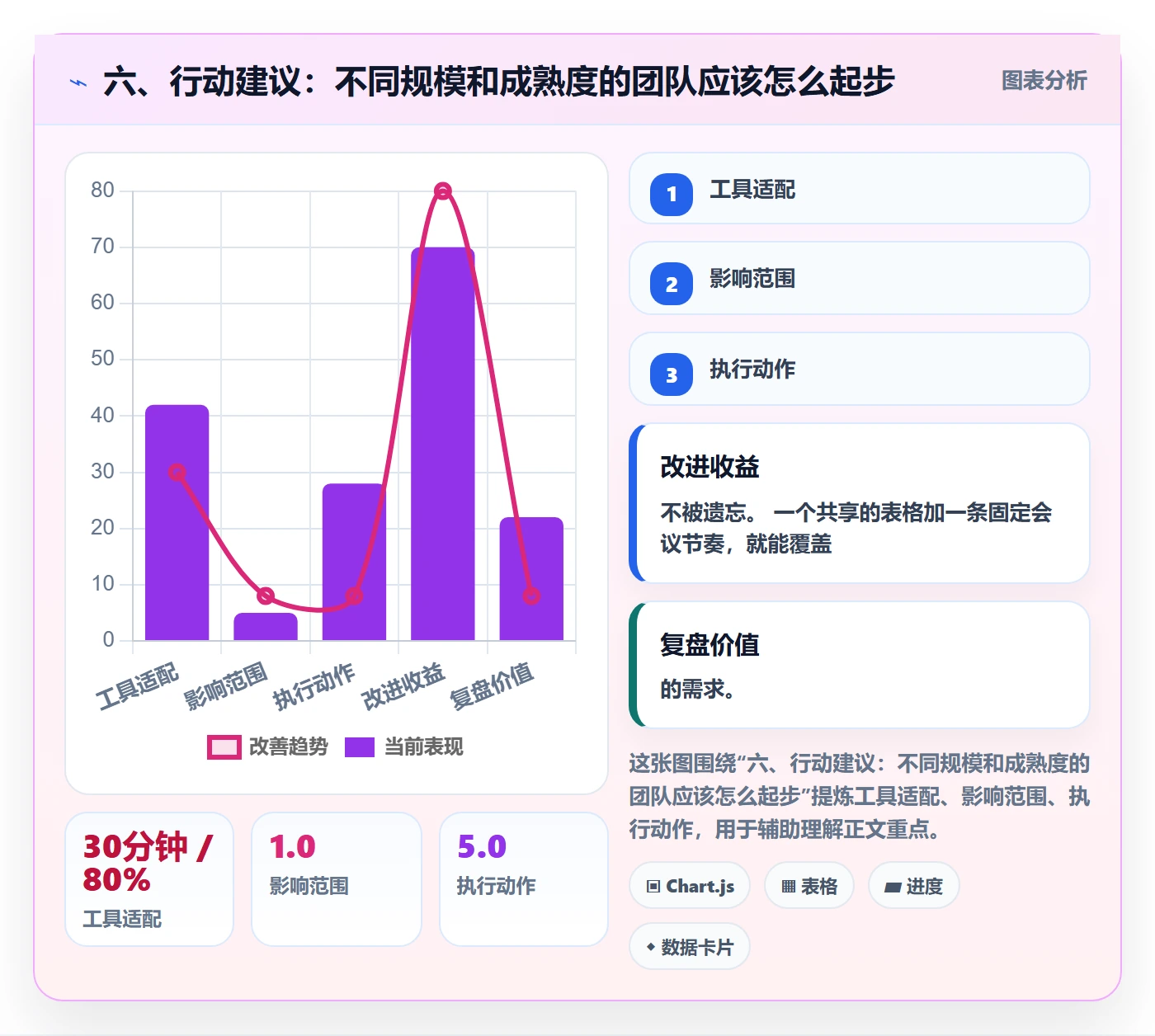The width and height of the screenshot is (1155, 1036).
Task: Click the number 1 badge icon
Action: click(672, 195)
